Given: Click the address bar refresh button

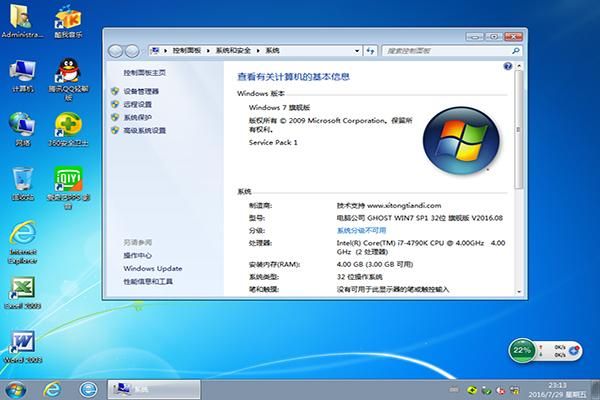Looking at the screenshot, I should (x=370, y=51).
